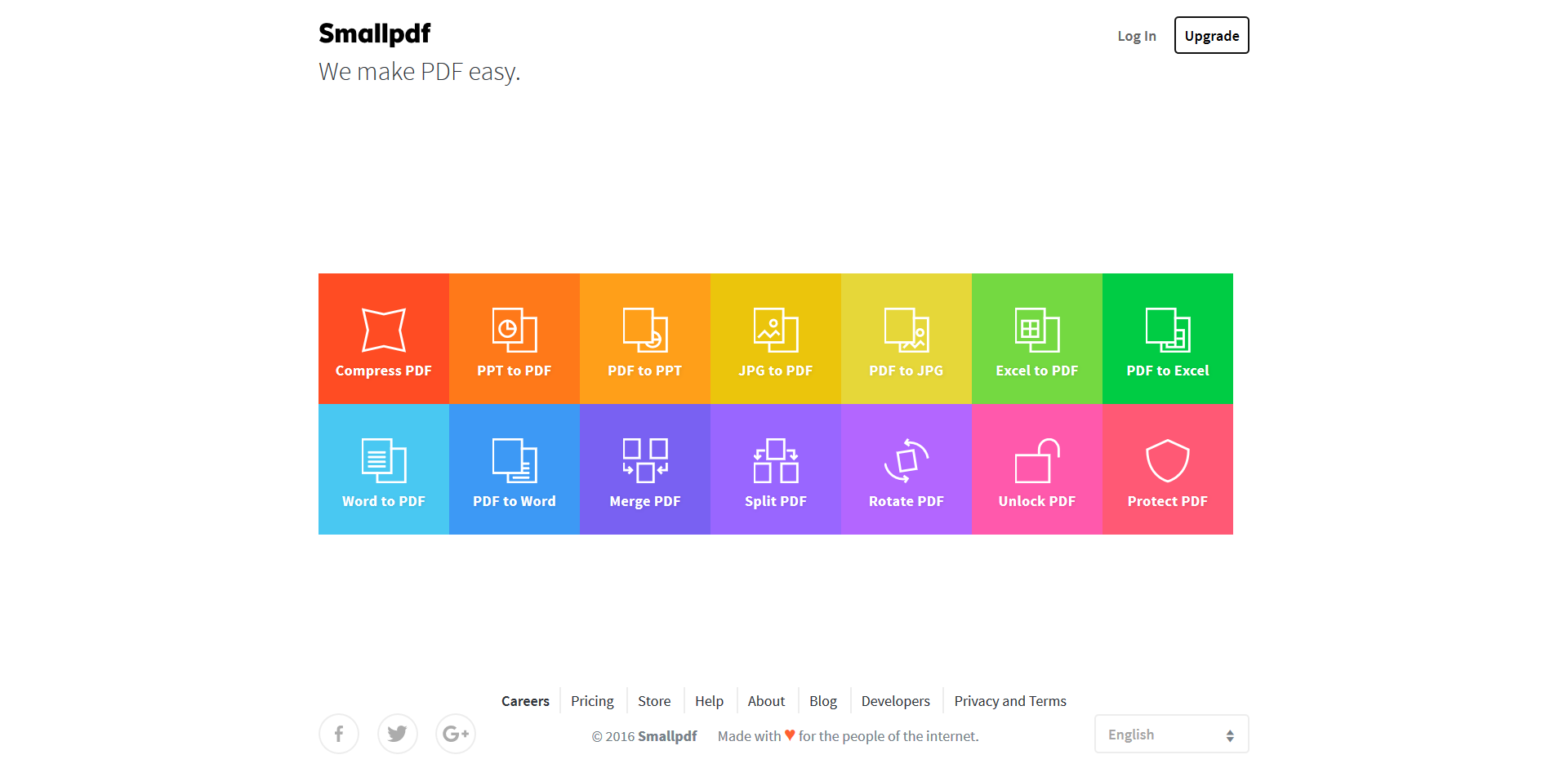Screen dimensions: 1568x768
Task: Open the Blog footer link
Action: pyautogui.click(x=823, y=701)
